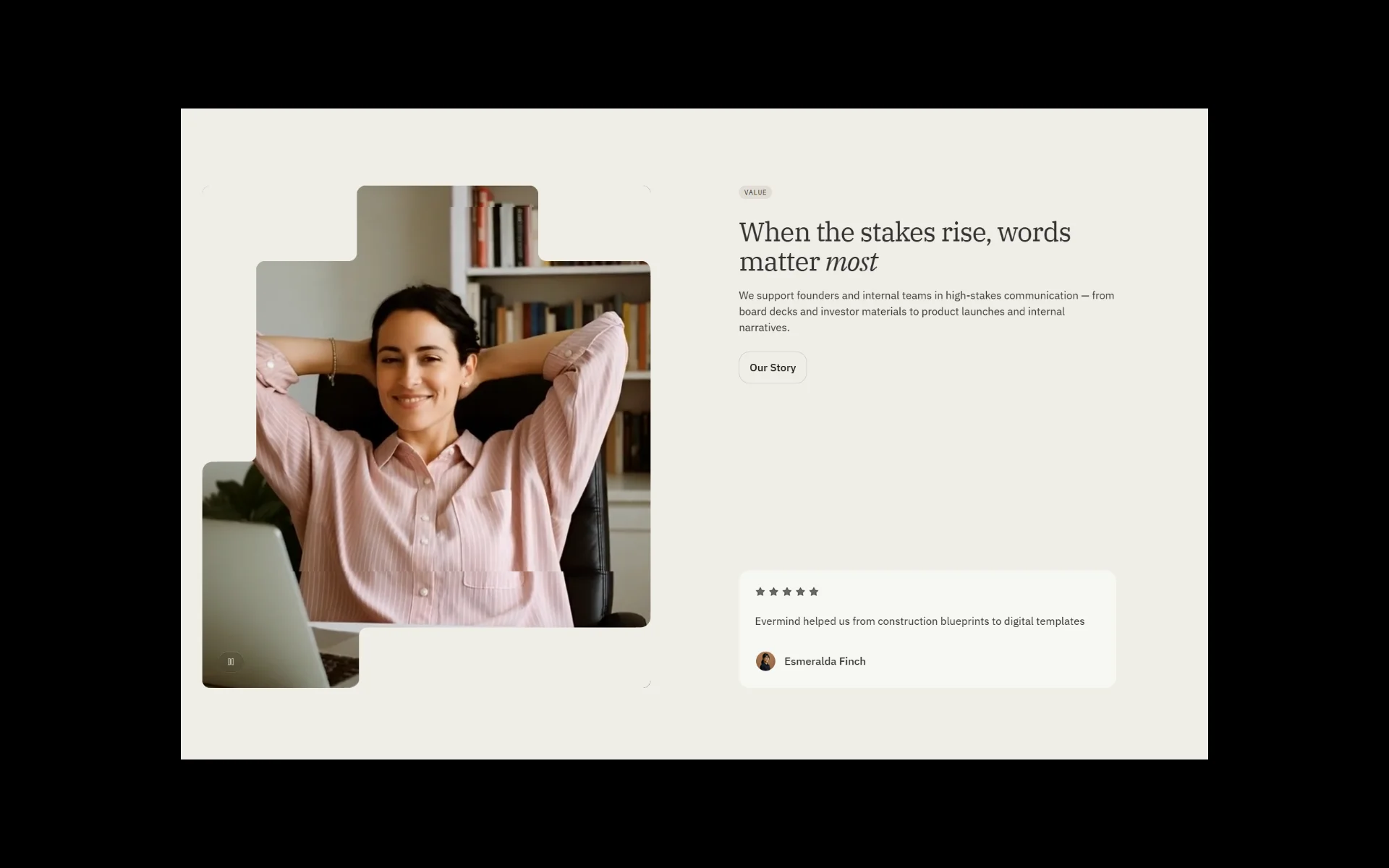Click the Esmeralda Finch name
Screen dimensions: 1389x868
click(x=825, y=661)
